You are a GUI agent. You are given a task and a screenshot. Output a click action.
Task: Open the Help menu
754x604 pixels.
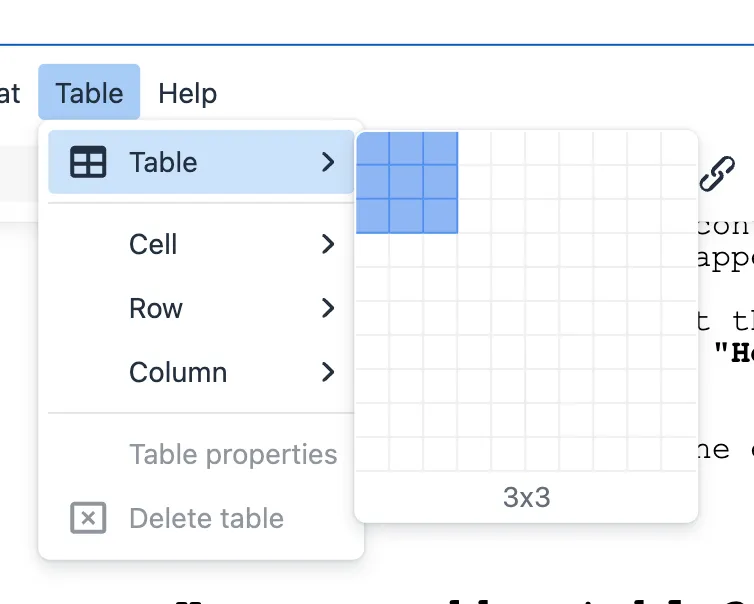pyautogui.click(x=187, y=93)
